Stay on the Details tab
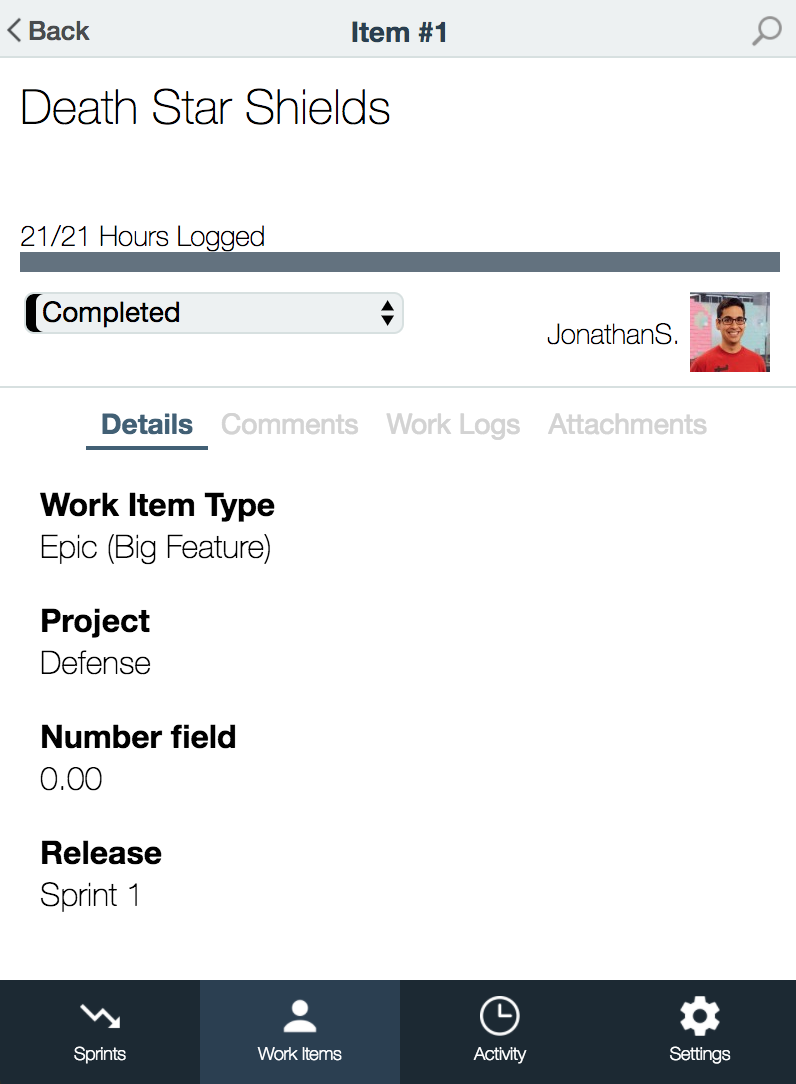Screen dimensions: 796x1084 point(146,424)
